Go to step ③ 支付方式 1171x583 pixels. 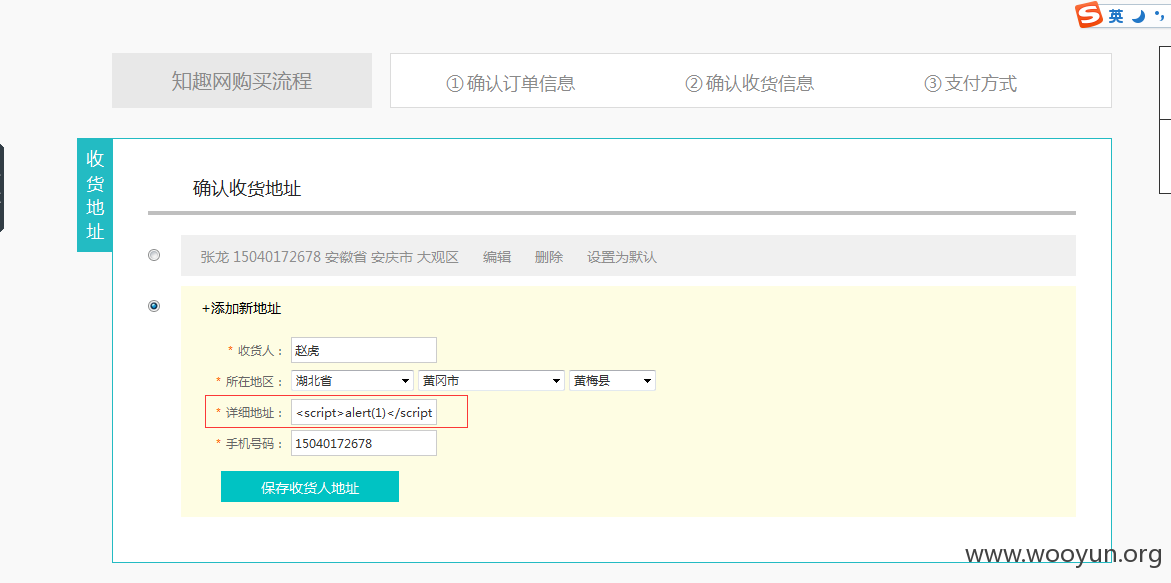971,83
